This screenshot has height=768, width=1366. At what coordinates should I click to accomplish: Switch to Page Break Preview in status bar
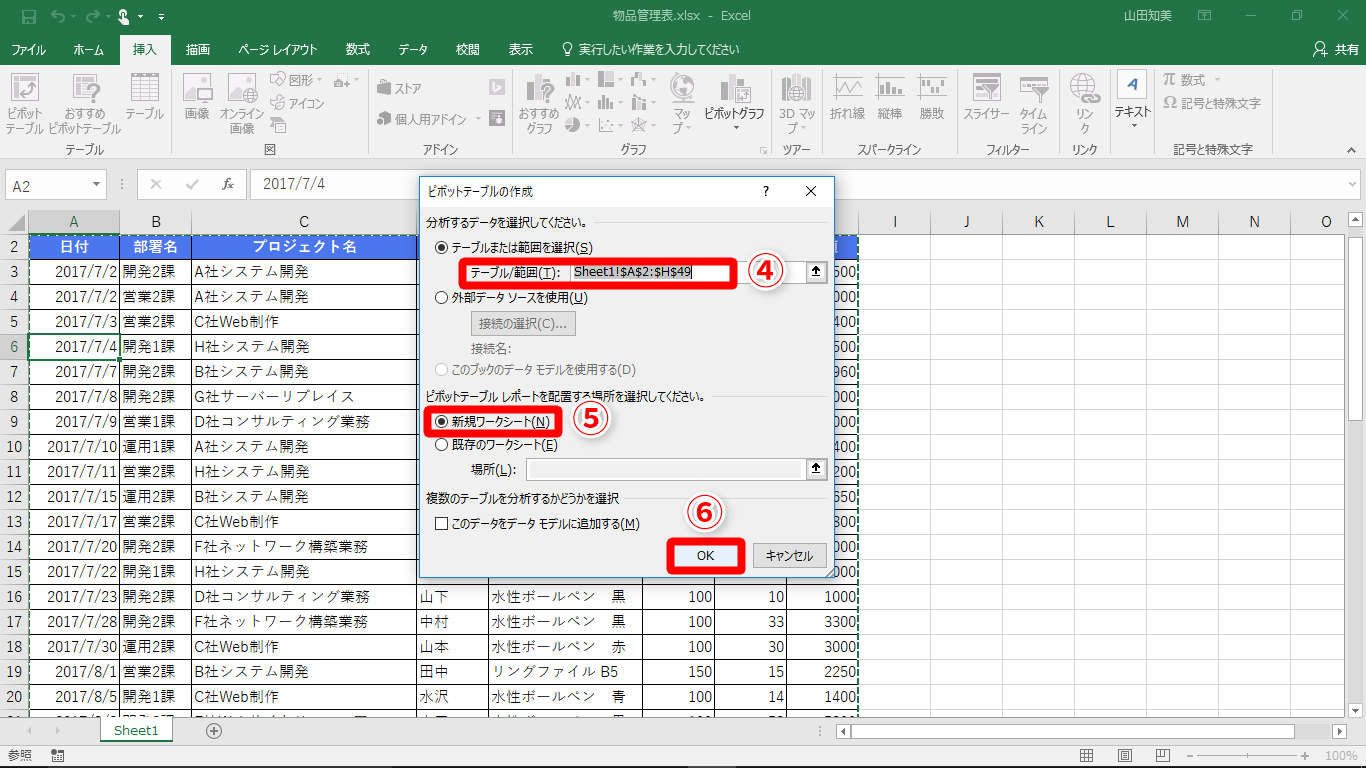(x=1162, y=756)
